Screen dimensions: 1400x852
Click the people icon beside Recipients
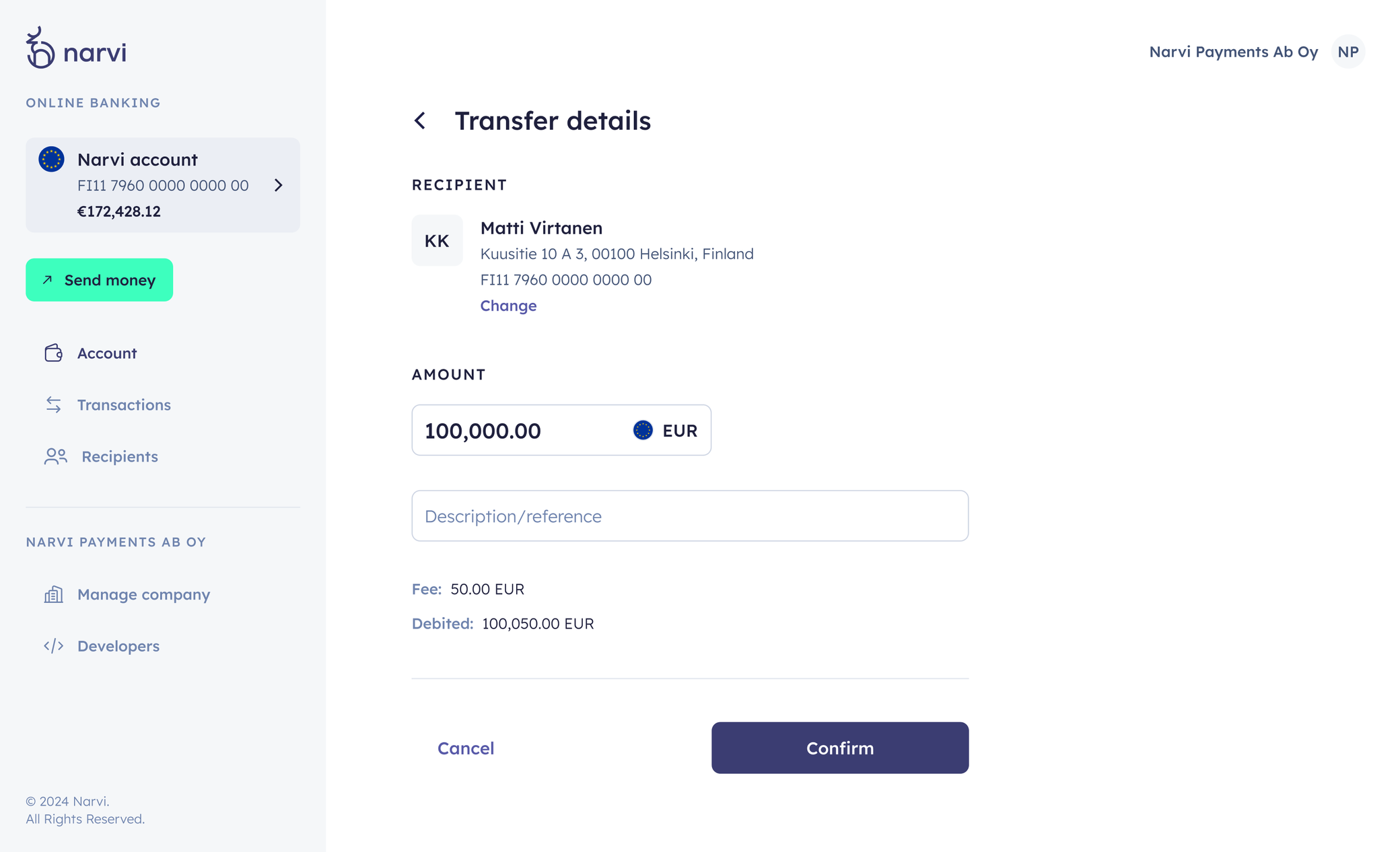[x=55, y=456]
